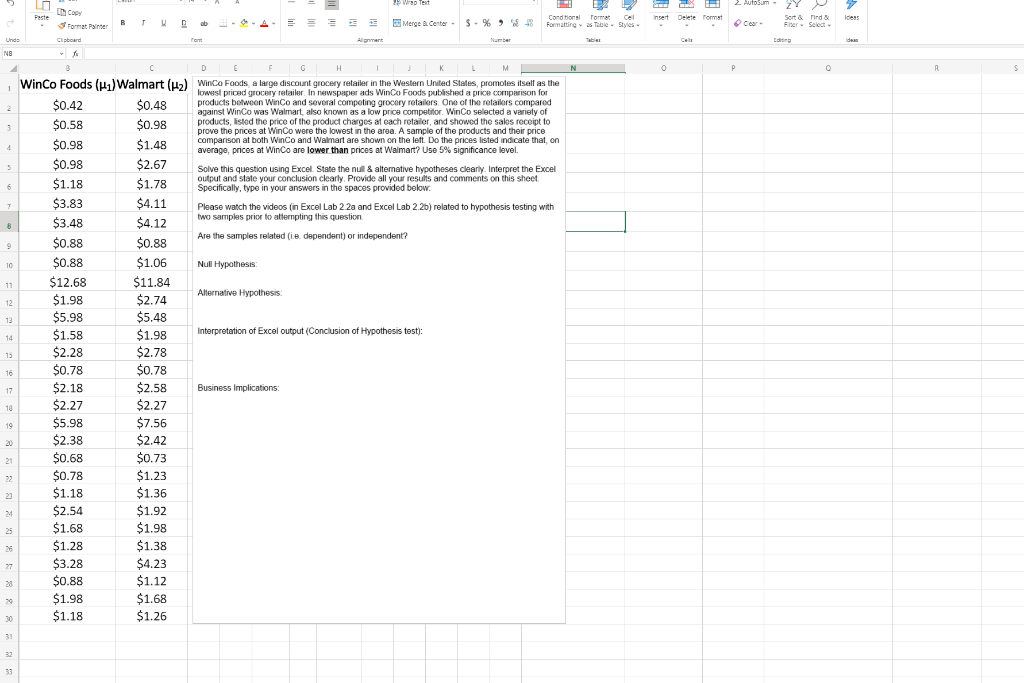1024x683 pixels.
Task: Select cell with value $12.68
Action: 67,282
